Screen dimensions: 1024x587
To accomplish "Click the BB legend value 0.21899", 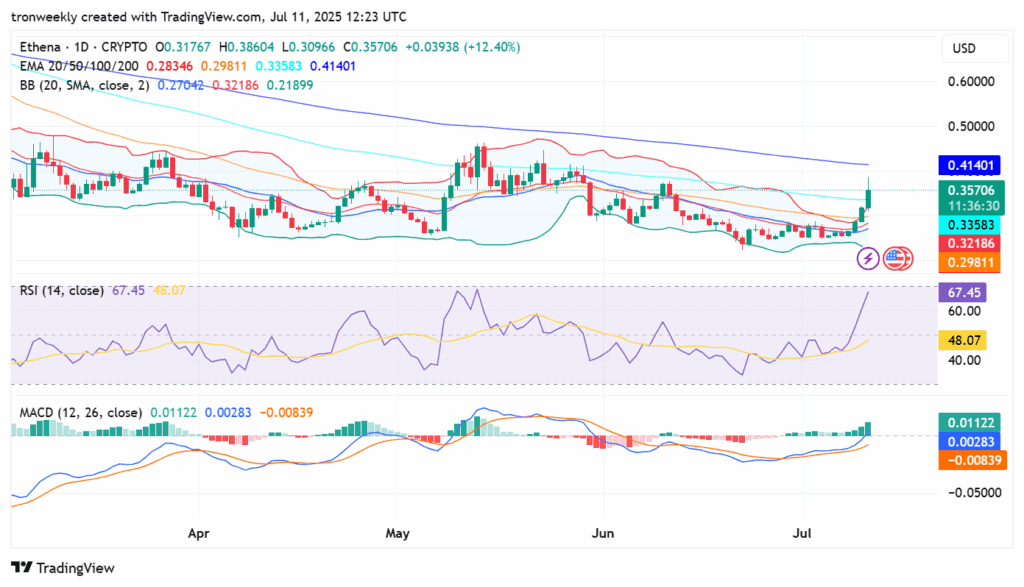I will pos(290,85).
